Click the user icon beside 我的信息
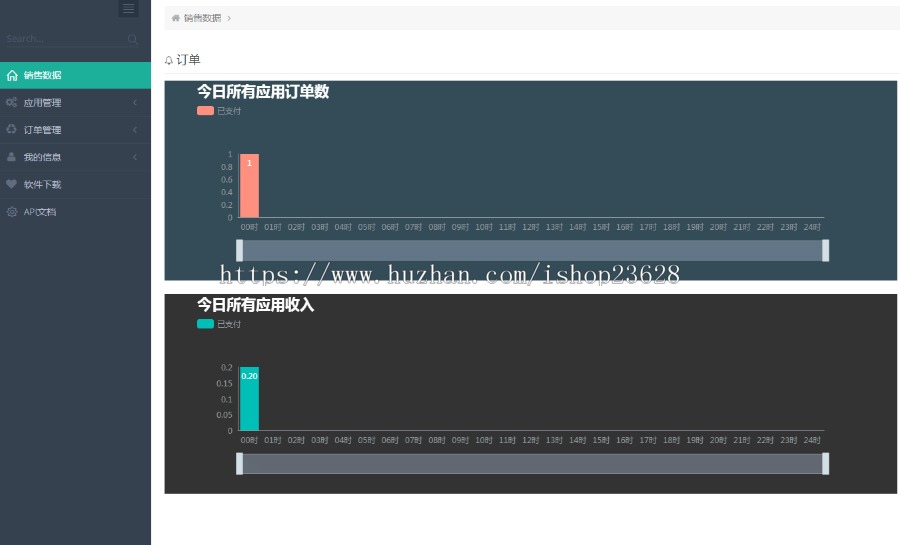 click(11, 157)
